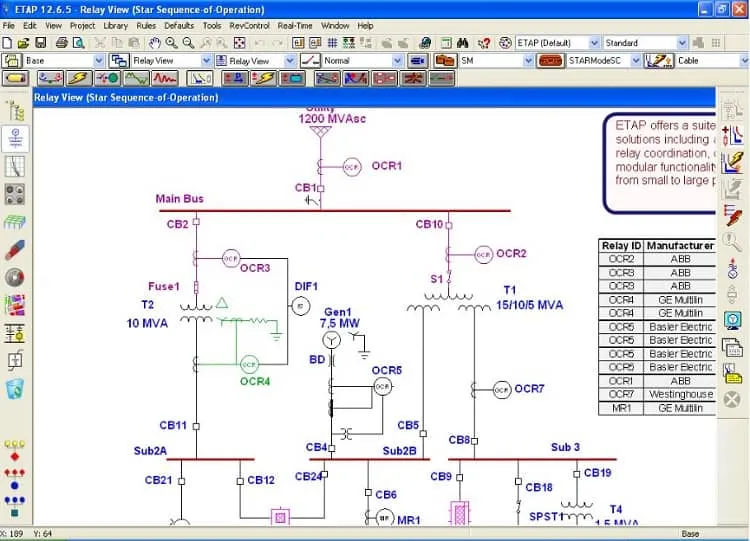Viewport: 750px width, 541px height.
Task: Click the binoculars find icon
Action: [x=463, y=43]
